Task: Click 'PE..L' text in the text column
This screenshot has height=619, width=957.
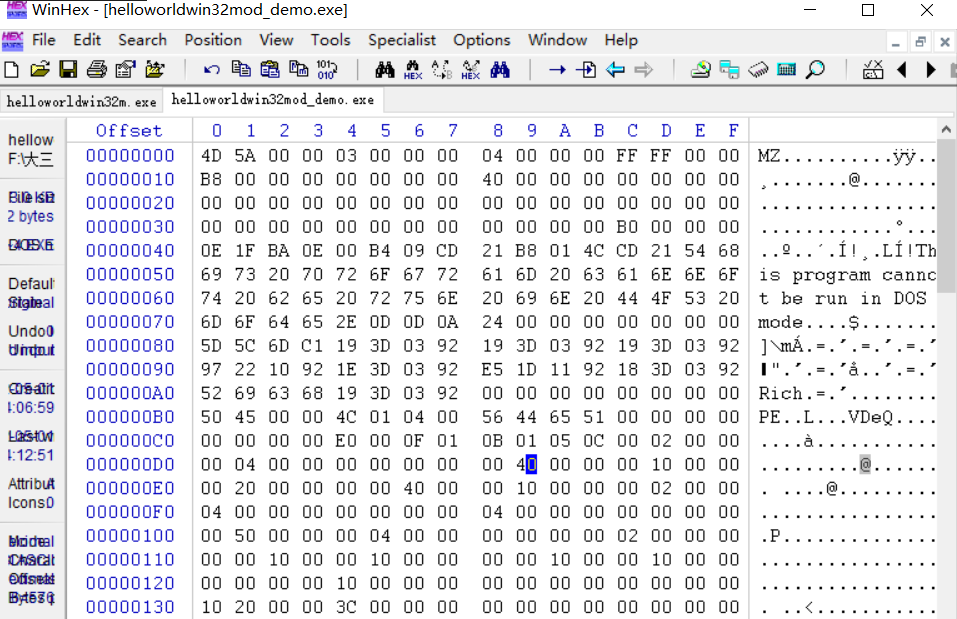Action: click(x=786, y=417)
